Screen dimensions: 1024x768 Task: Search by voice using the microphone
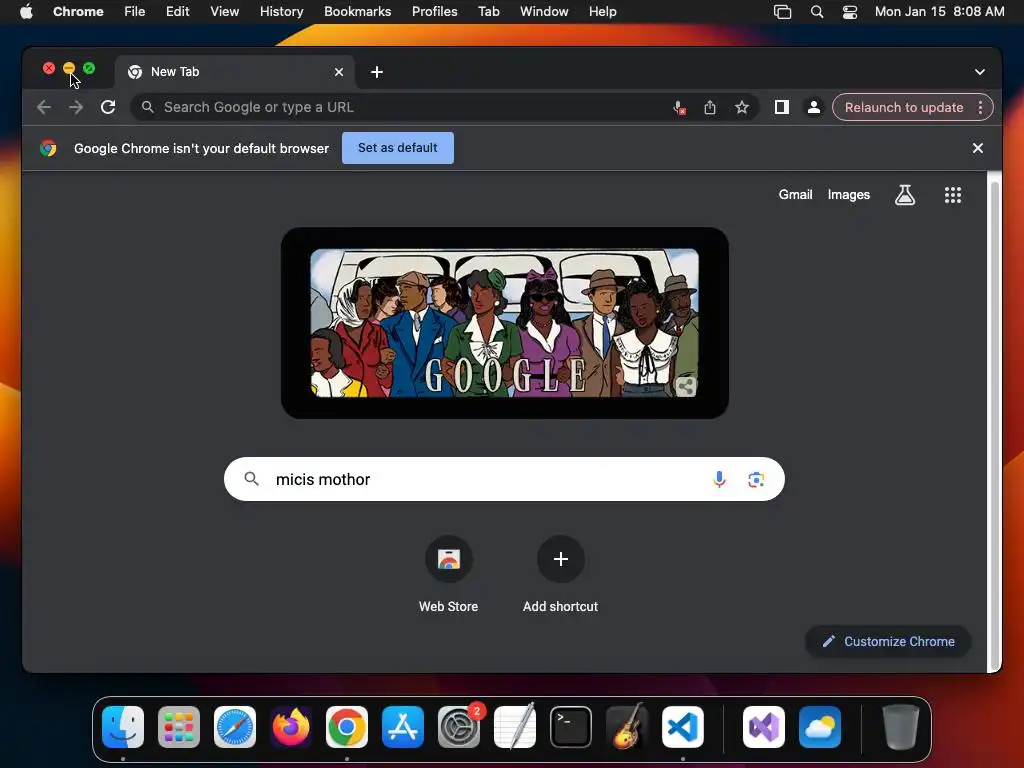click(719, 479)
